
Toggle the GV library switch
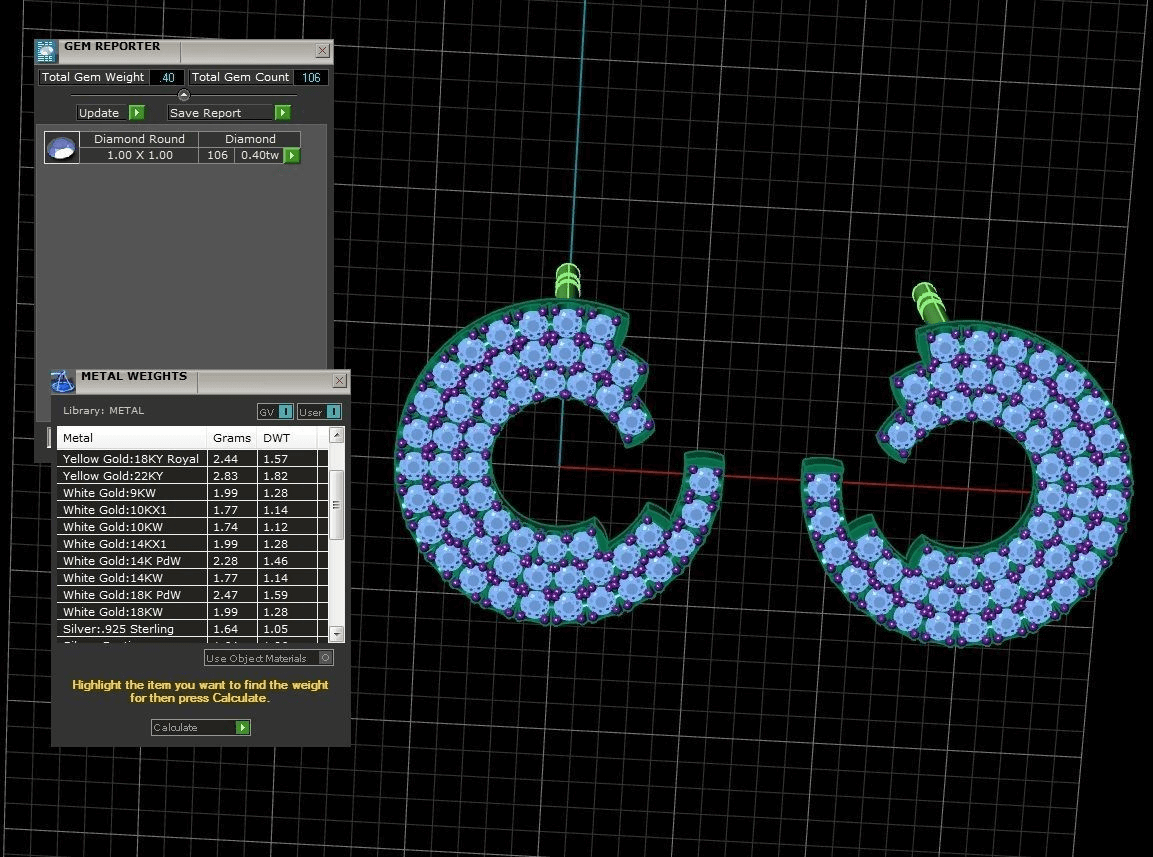285,412
